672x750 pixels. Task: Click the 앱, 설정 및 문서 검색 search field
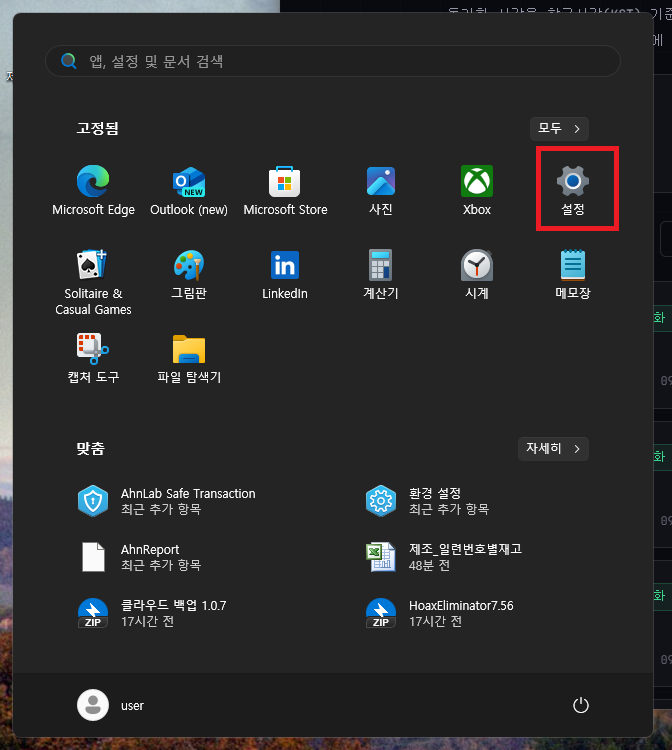333,61
